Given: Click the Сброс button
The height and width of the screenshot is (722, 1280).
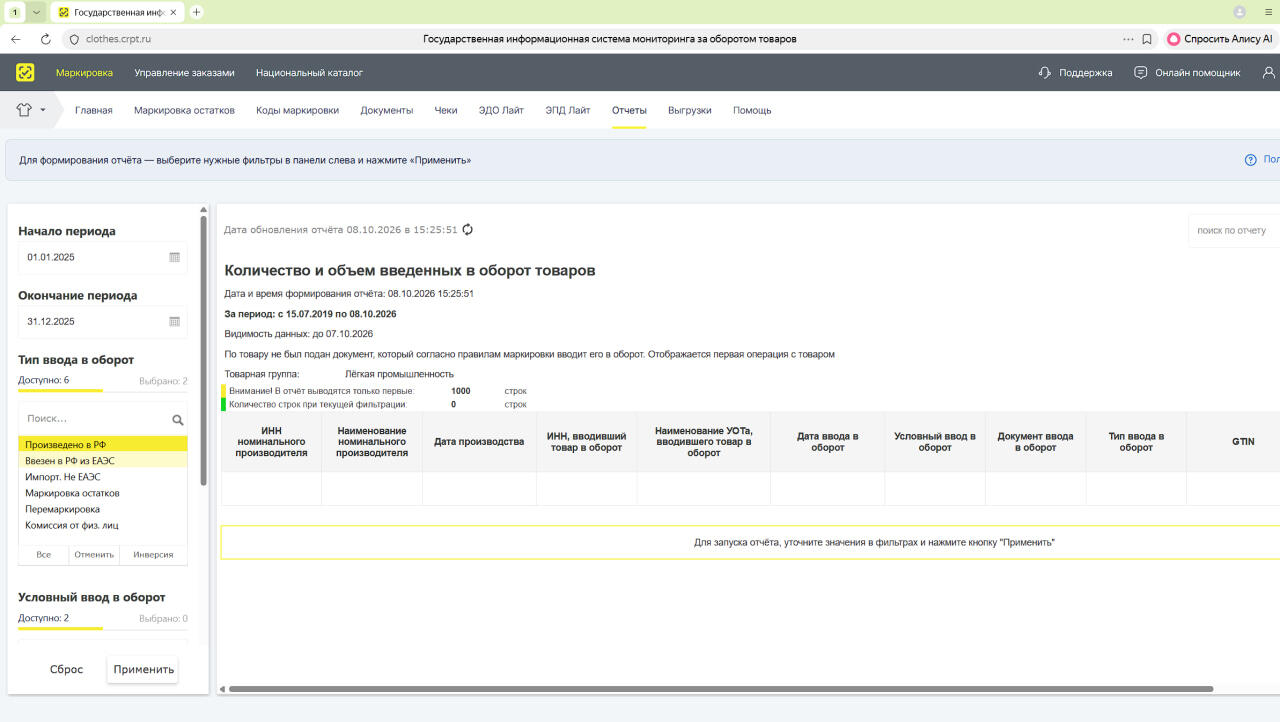Looking at the screenshot, I should click(x=66, y=669).
